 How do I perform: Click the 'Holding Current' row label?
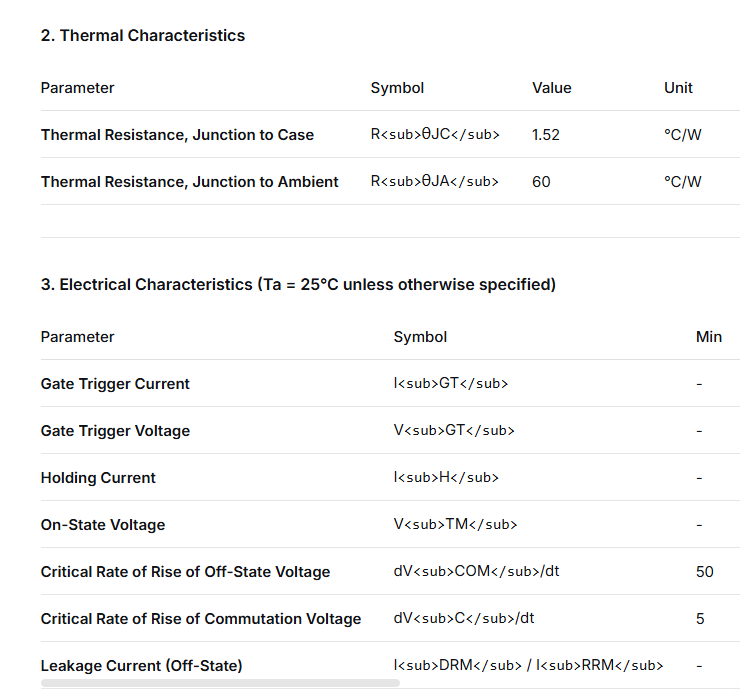pos(98,478)
